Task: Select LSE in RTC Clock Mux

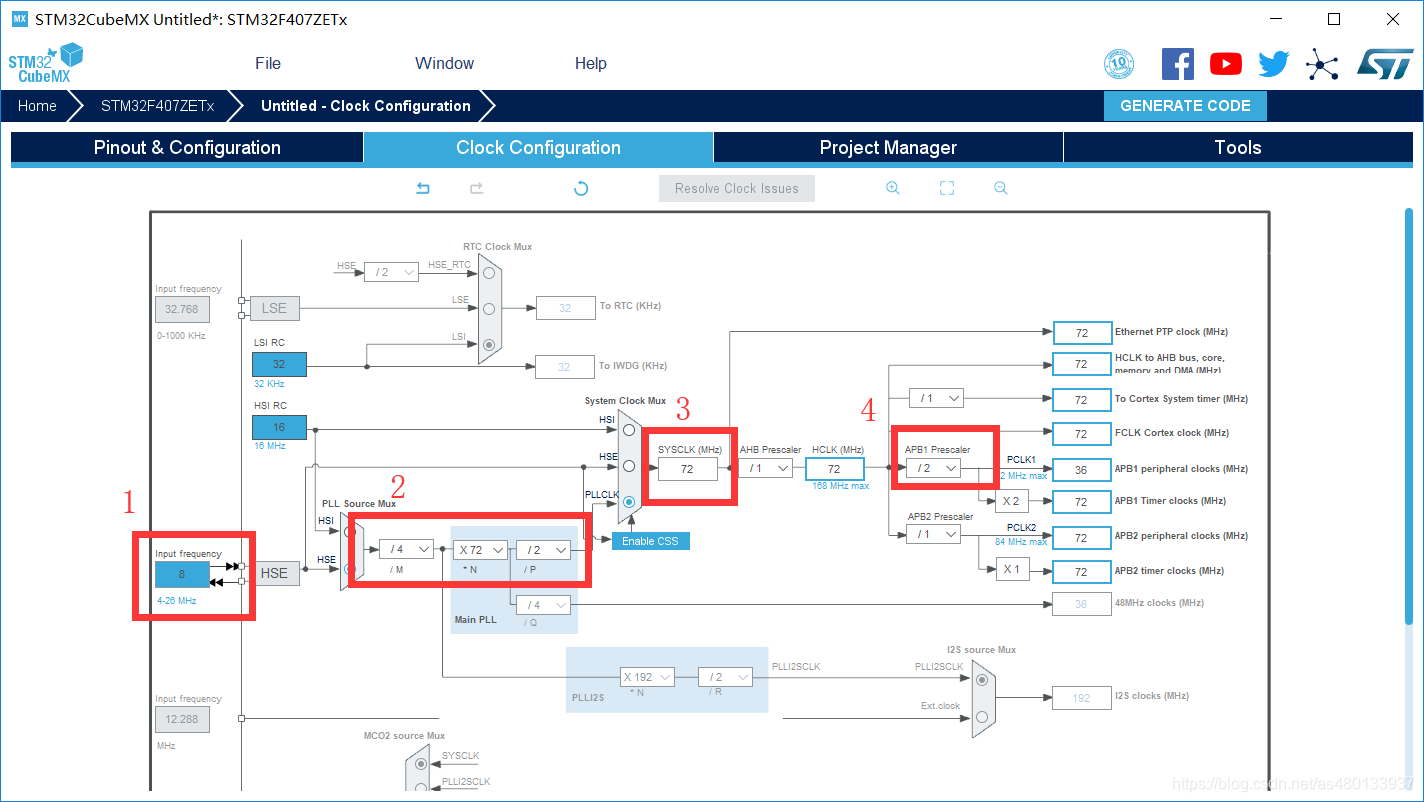Action: click(489, 309)
